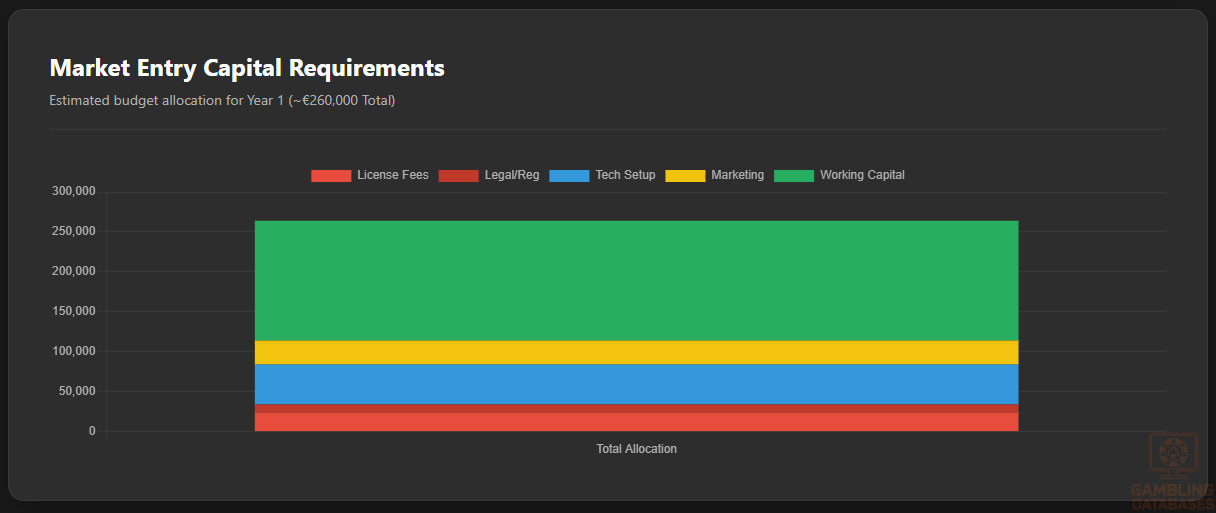Viewport: 1216px width, 513px height.
Task: Click the Total Allocation x-axis label
Action: pos(636,449)
